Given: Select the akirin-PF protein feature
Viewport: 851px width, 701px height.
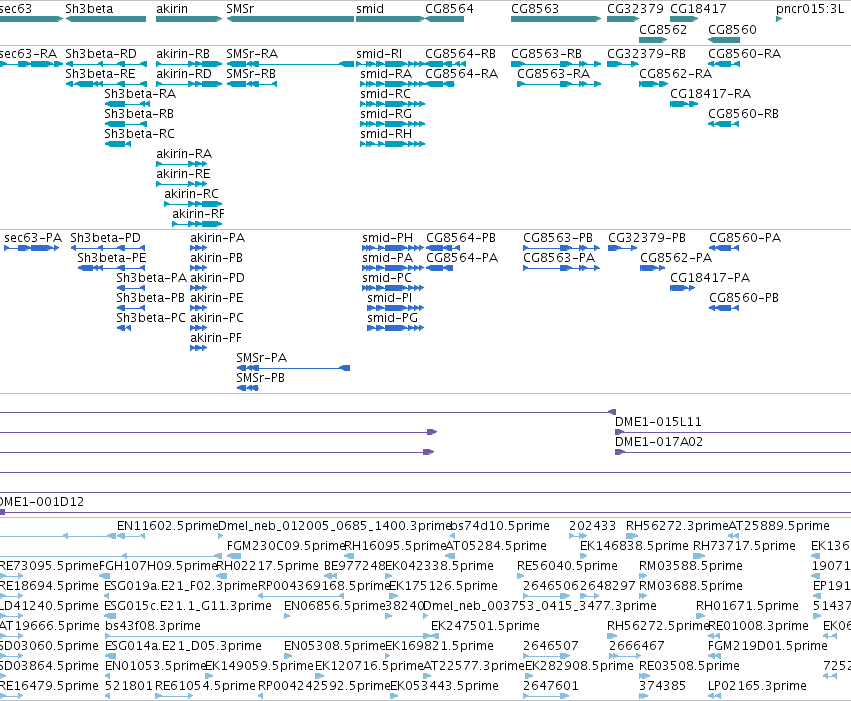Looking at the screenshot, I should [199, 348].
